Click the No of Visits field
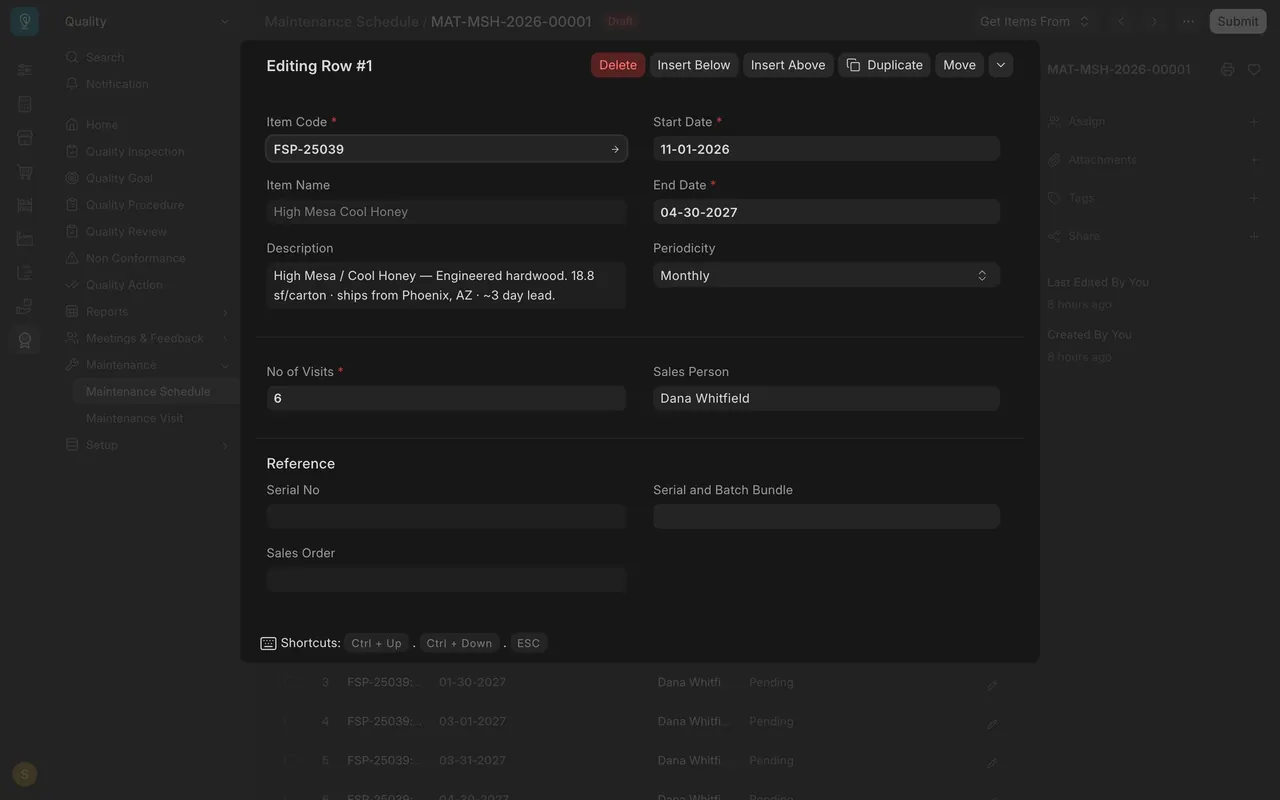Viewport: 1280px width, 800px height. click(x=446, y=398)
